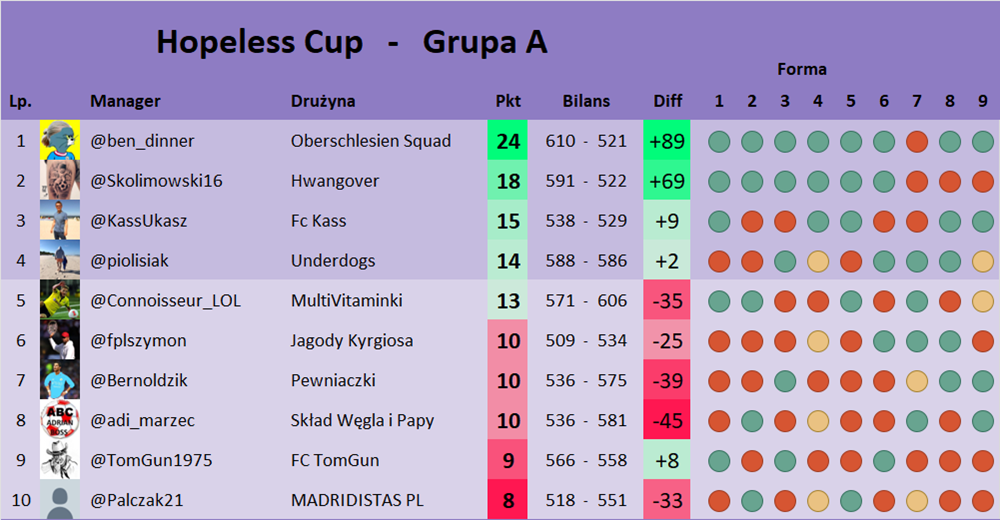Click the ABC avatar of @adi_marzec
This screenshot has height=520, width=1000.
point(60,421)
